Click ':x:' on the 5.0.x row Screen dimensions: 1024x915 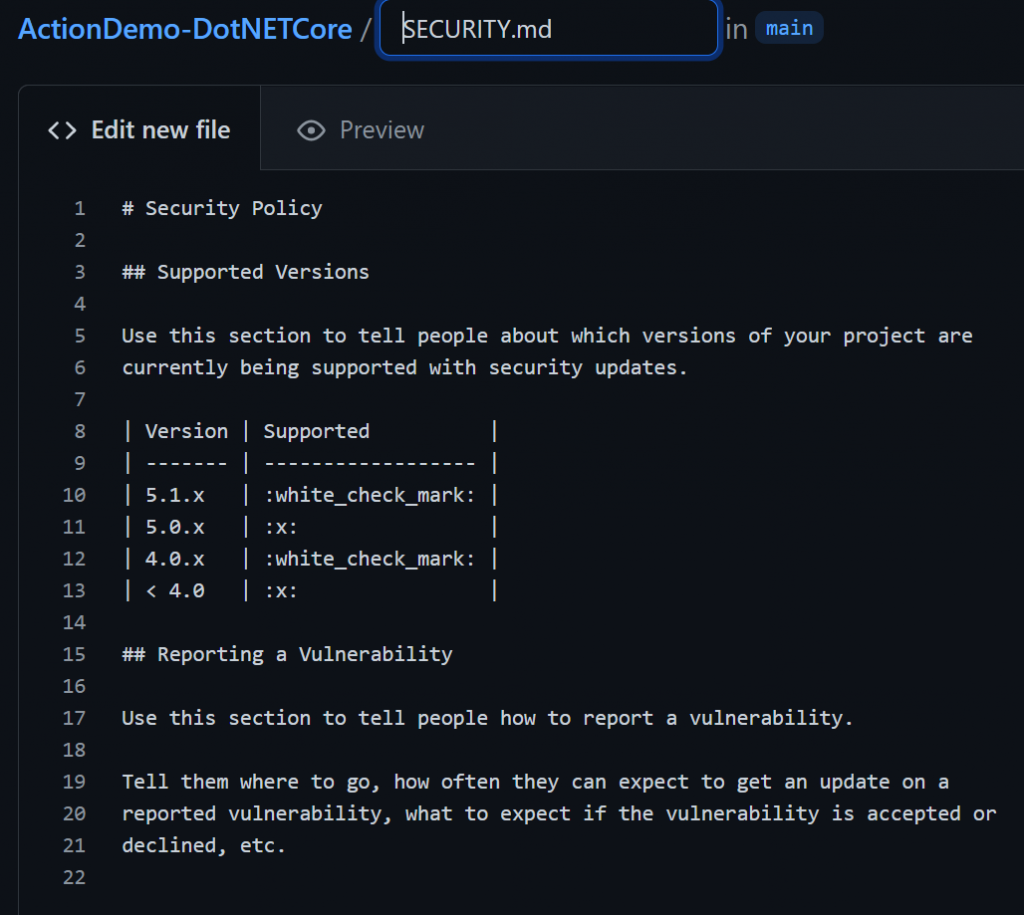[x=281, y=527]
